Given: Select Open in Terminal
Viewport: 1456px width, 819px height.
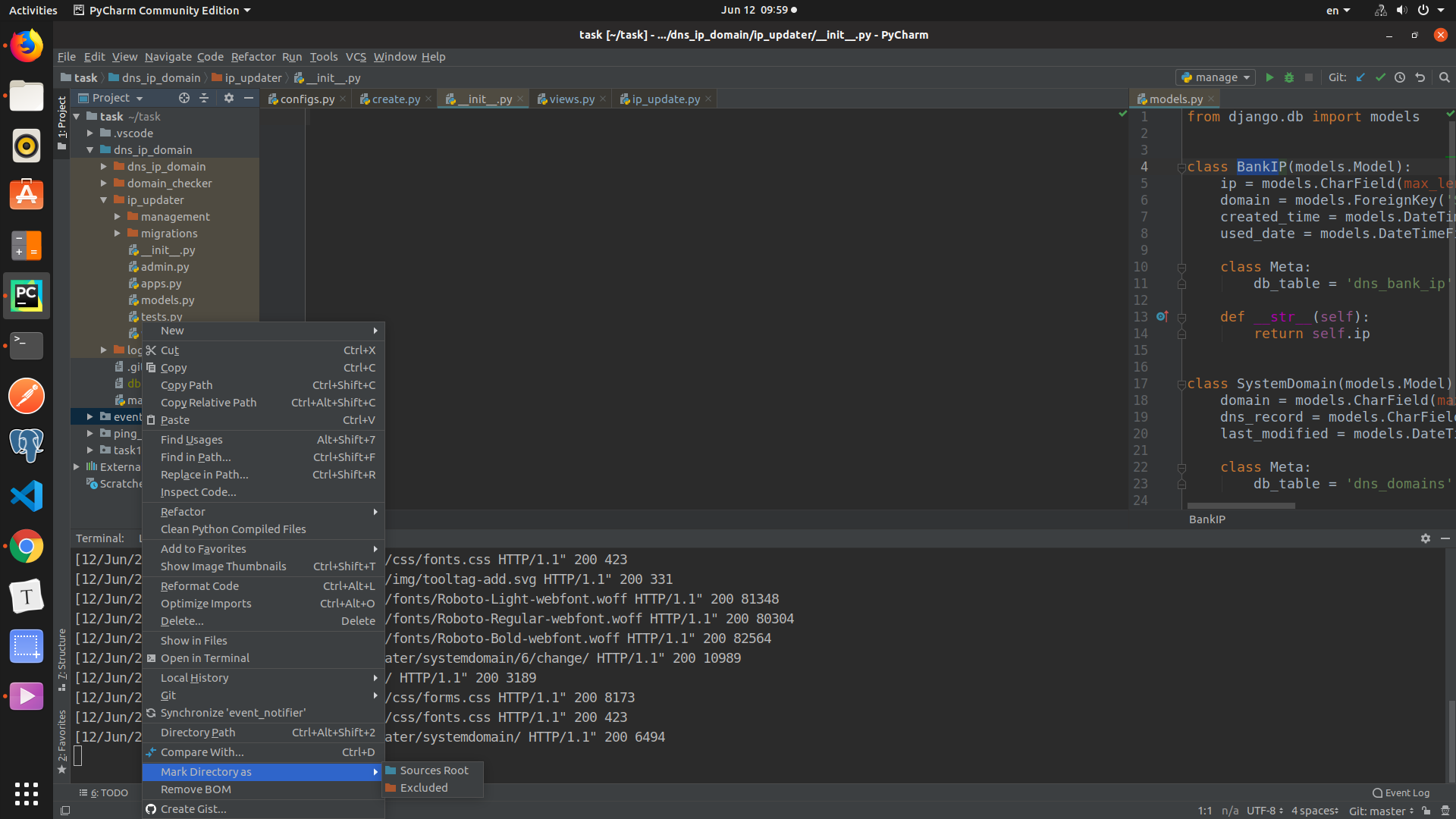Looking at the screenshot, I should point(263,658).
